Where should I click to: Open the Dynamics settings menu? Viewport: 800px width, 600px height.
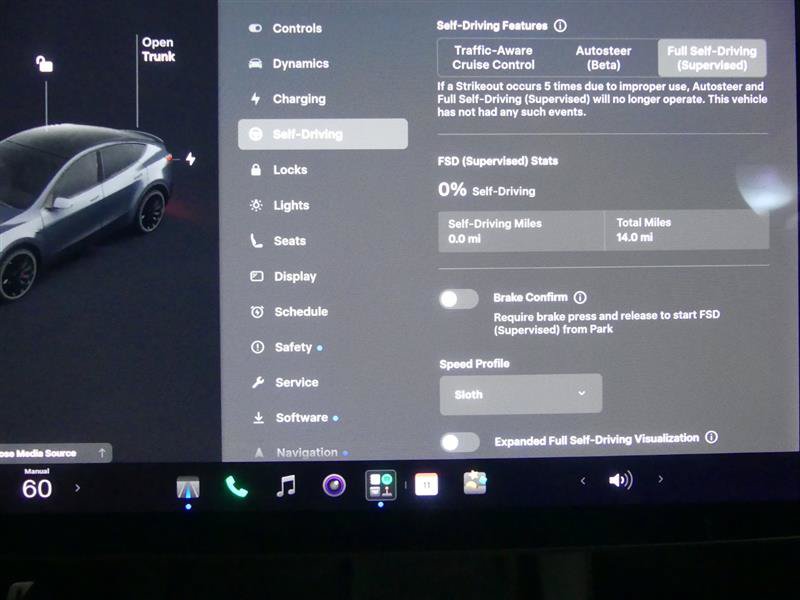[x=301, y=64]
